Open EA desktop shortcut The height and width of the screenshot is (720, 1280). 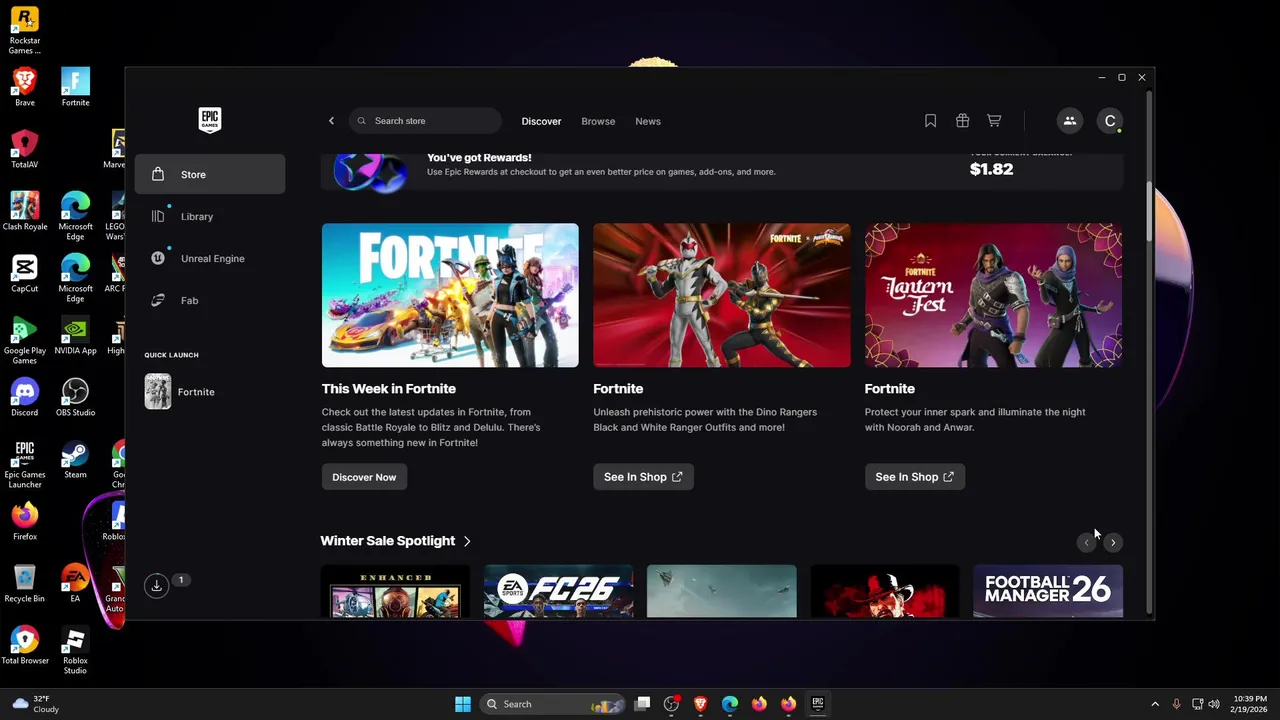coord(75,583)
